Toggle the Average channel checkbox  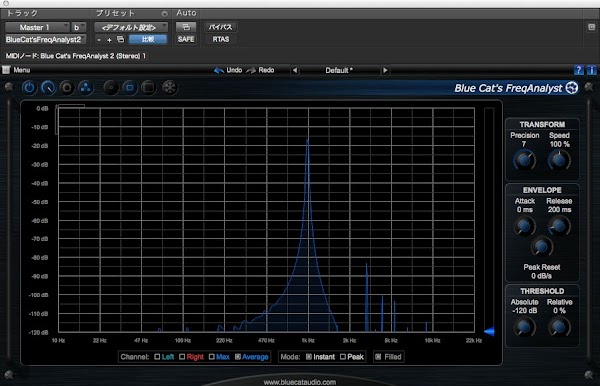[238, 357]
